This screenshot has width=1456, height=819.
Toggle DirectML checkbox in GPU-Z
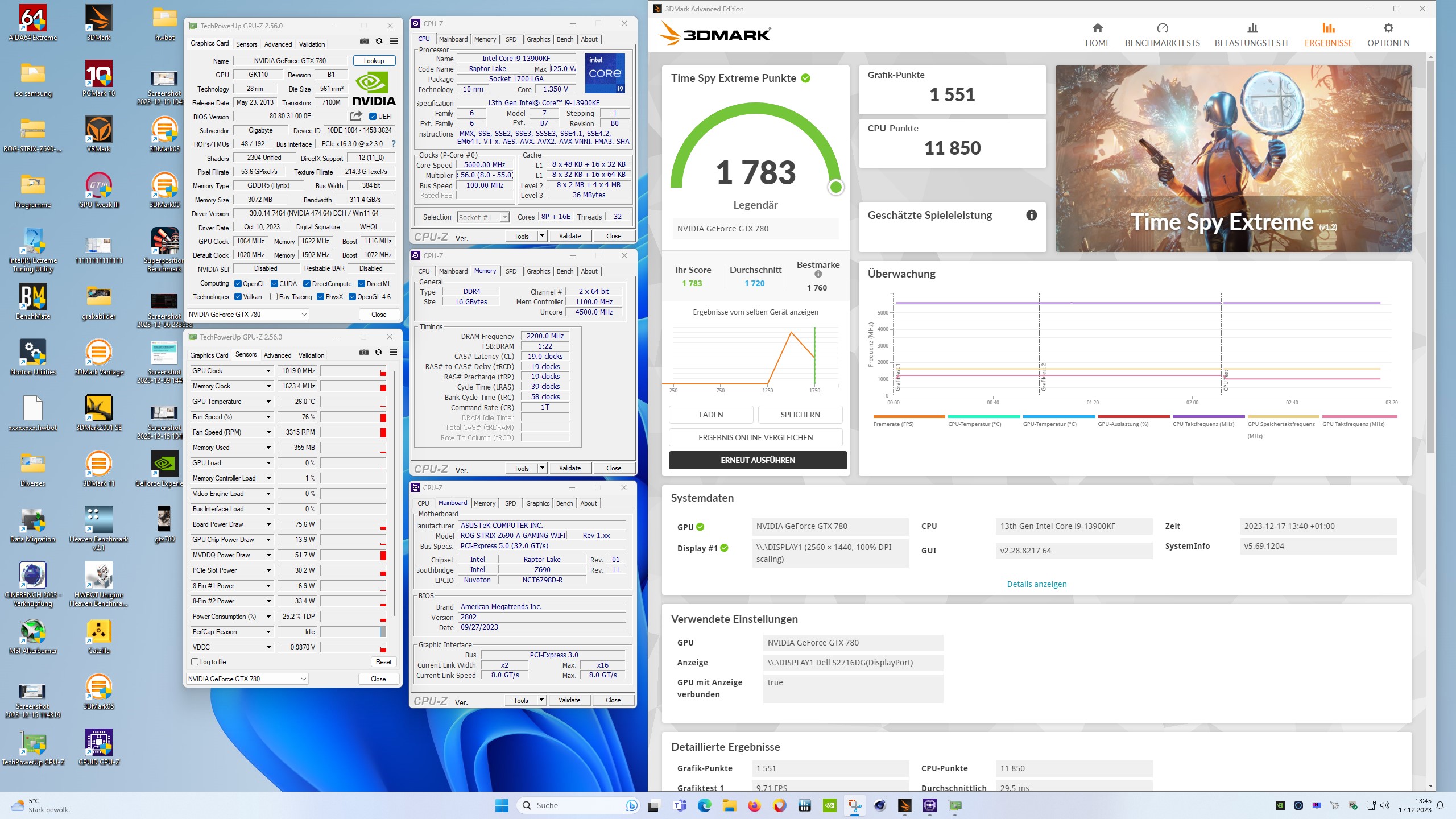361,284
